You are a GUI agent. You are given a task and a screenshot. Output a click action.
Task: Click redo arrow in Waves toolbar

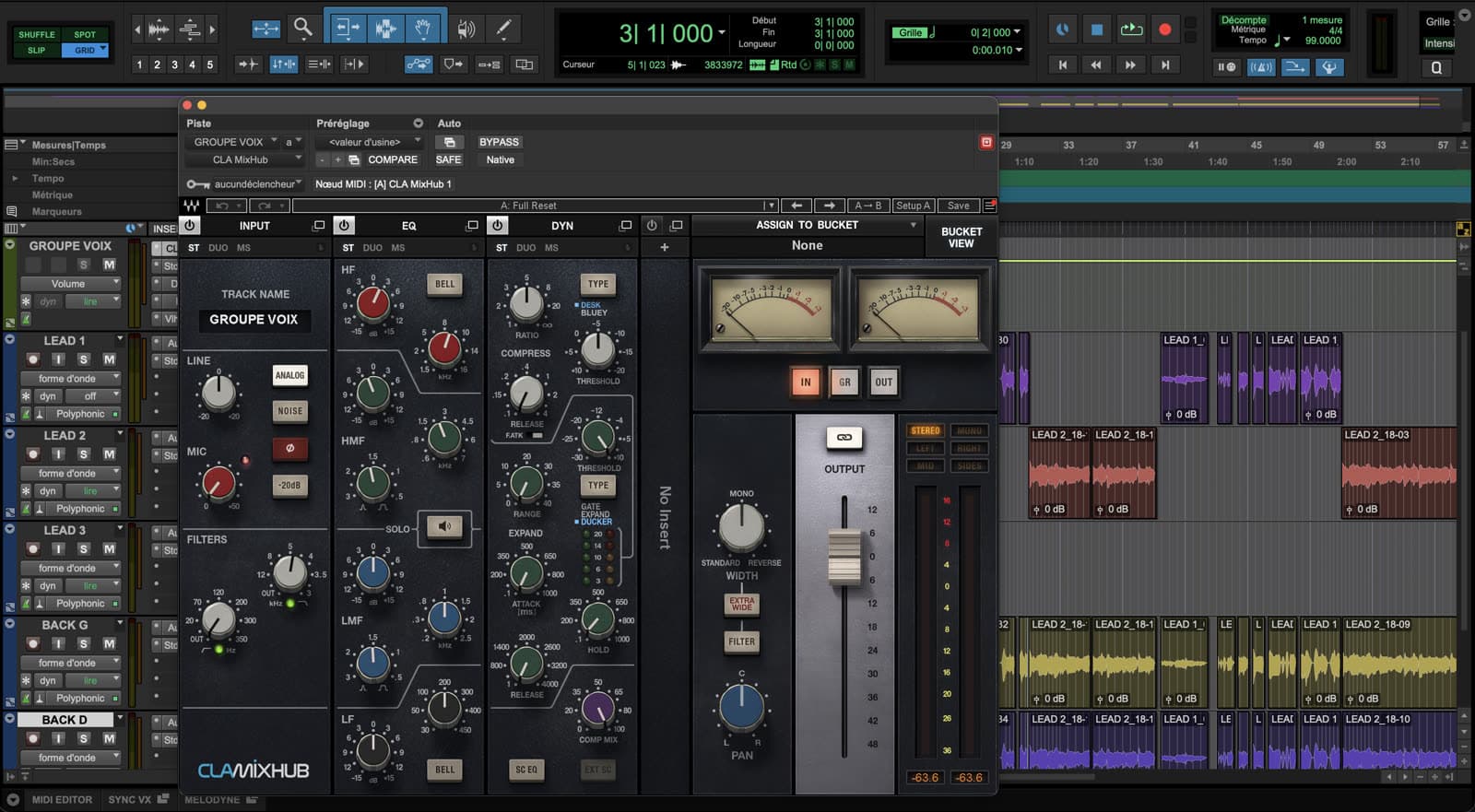(x=268, y=206)
